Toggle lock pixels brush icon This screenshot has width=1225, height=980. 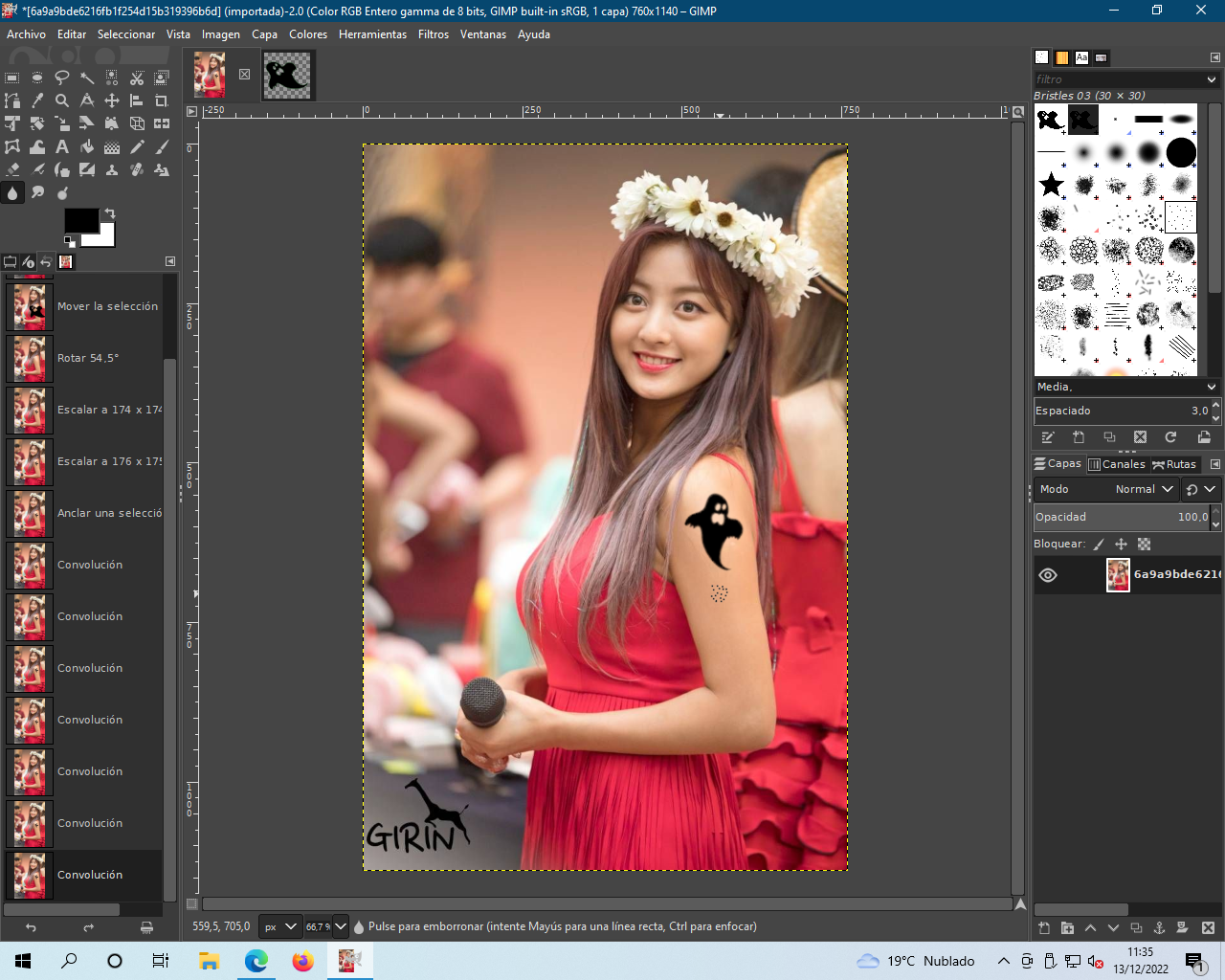point(1099,544)
